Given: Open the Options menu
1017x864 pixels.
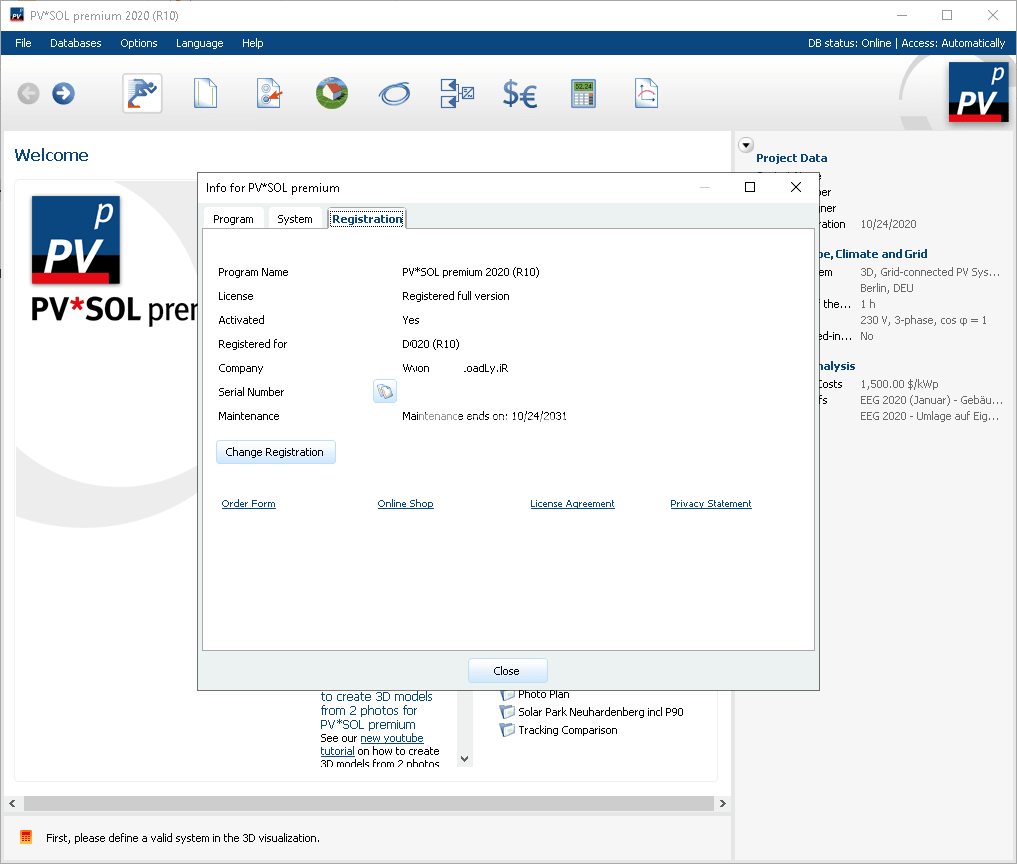Looking at the screenshot, I should click(x=139, y=43).
